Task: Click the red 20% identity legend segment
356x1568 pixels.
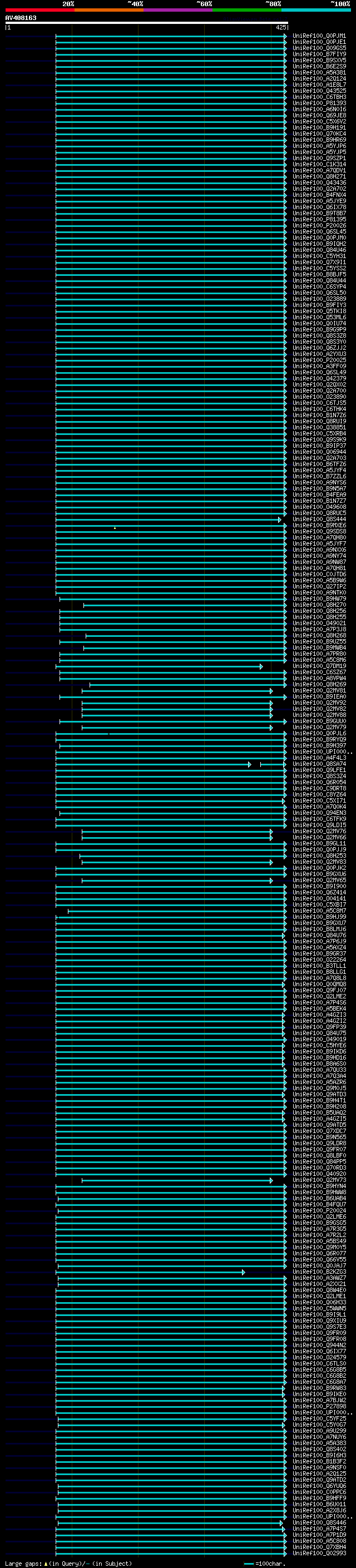Action: click(39, 10)
